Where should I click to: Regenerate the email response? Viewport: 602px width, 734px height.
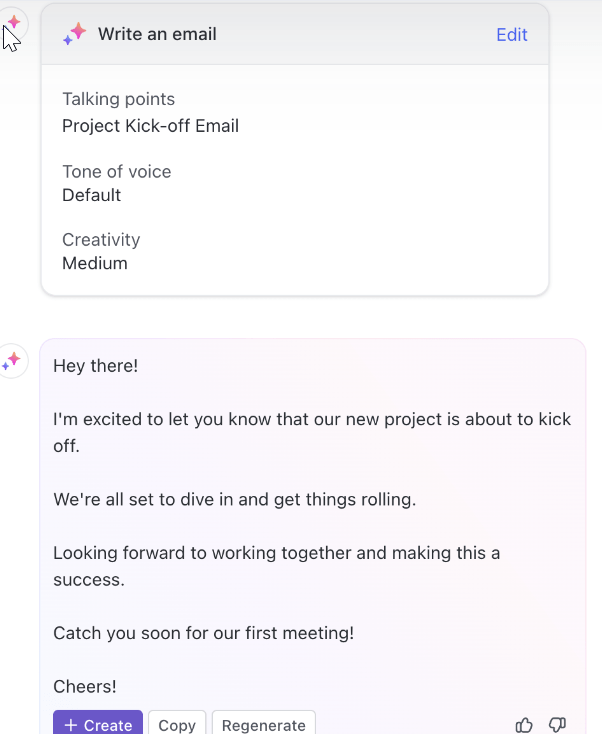(x=264, y=724)
